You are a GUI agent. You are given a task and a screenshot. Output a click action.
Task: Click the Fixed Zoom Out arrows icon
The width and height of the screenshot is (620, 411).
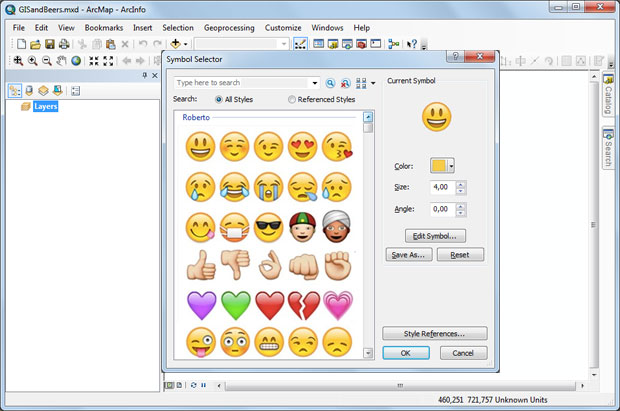tap(108, 61)
